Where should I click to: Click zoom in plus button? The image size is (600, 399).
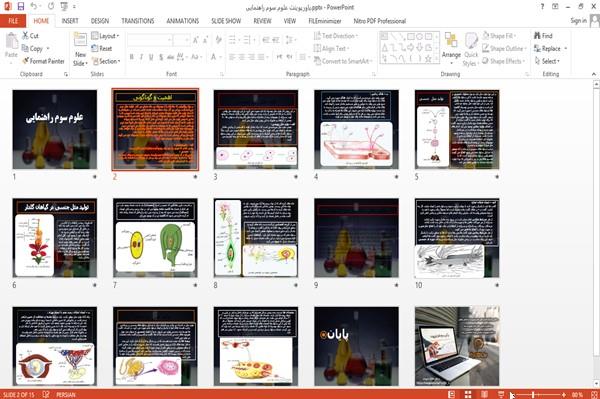(x=564, y=394)
